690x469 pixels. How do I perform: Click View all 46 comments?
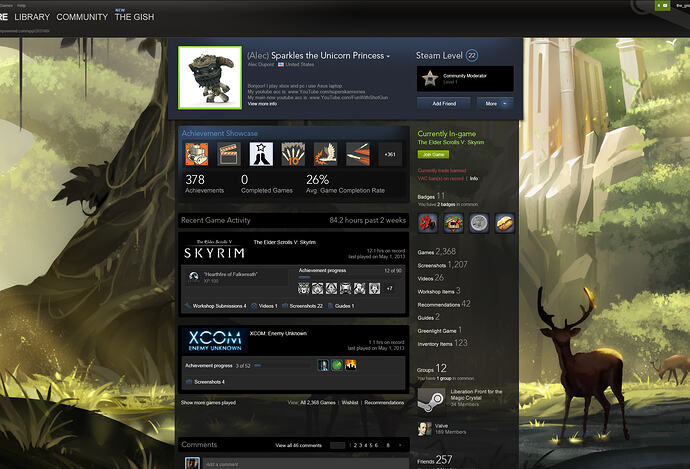(x=298, y=445)
